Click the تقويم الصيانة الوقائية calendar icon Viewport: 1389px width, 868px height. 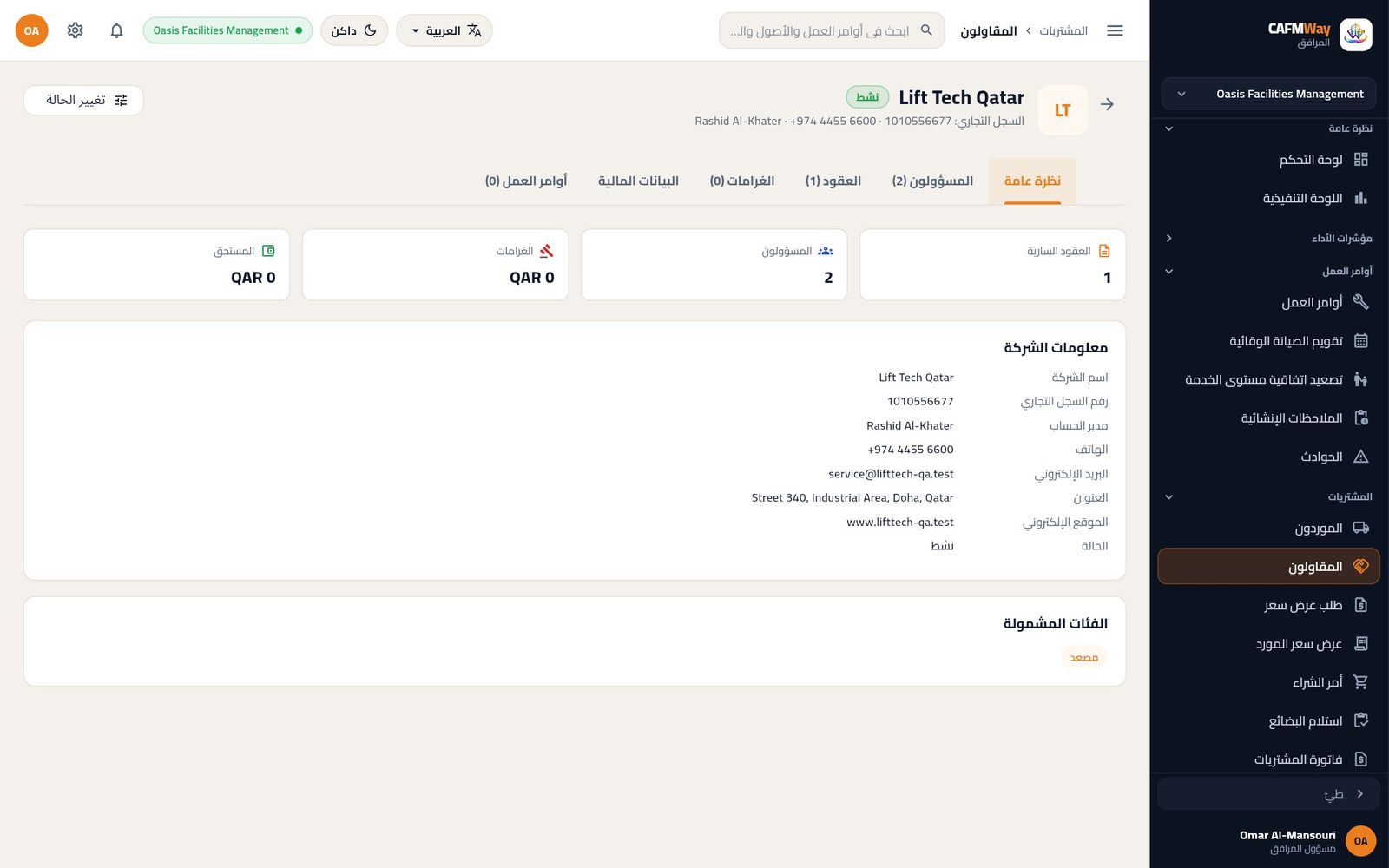pyautogui.click(x=1360, y=340)
